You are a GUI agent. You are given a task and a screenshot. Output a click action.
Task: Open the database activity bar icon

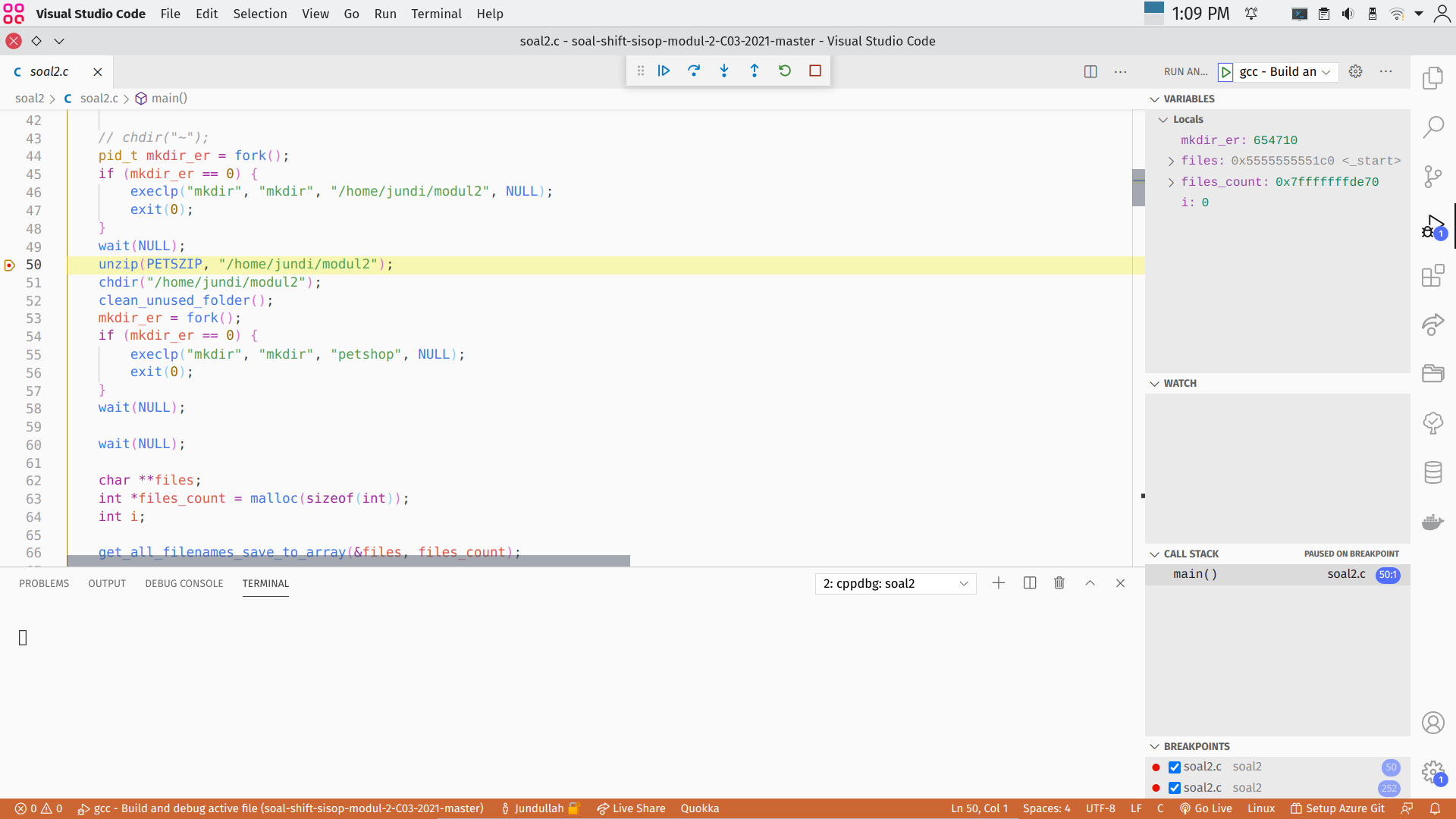1432,472
